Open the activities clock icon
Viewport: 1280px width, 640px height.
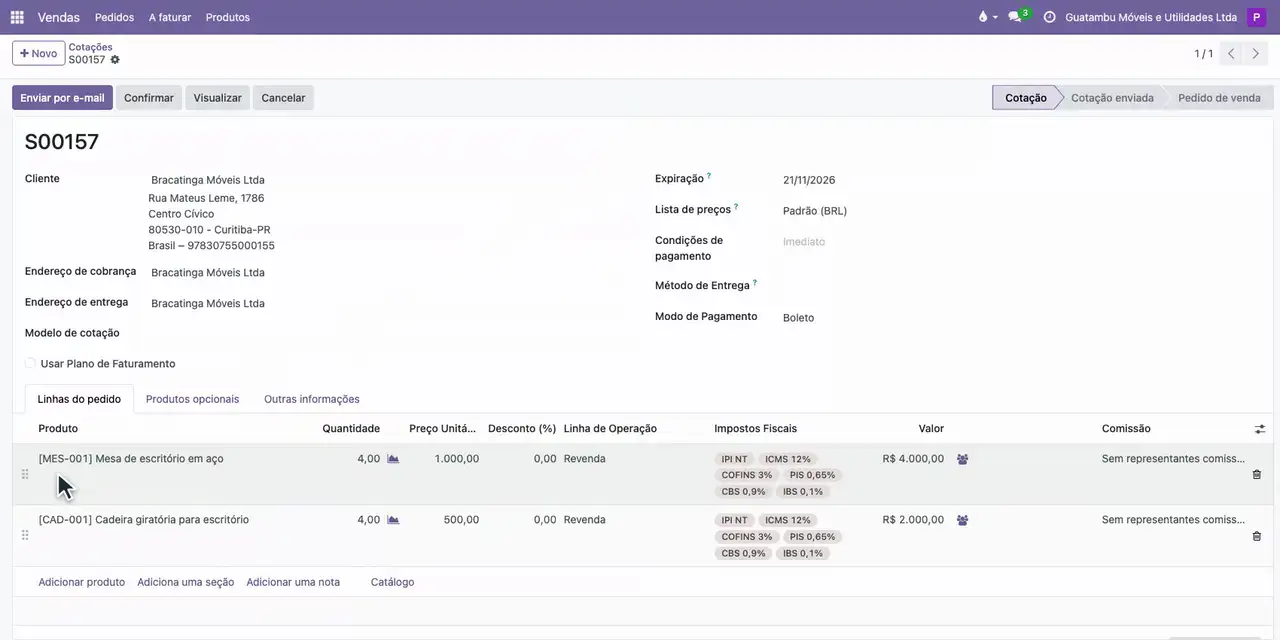pyautogui.click(x=1049, y=17)
